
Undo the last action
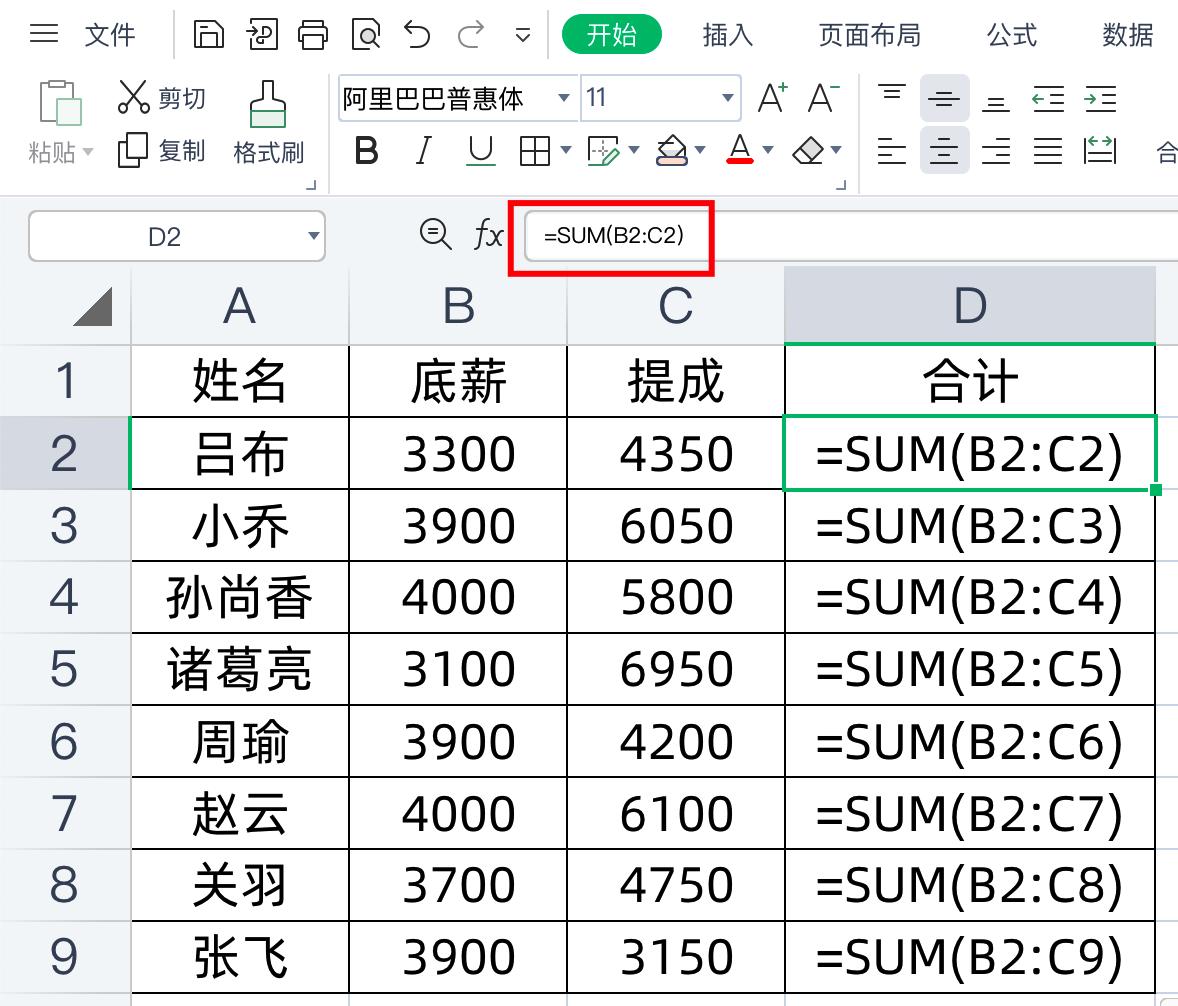click(x=418, y=33)
